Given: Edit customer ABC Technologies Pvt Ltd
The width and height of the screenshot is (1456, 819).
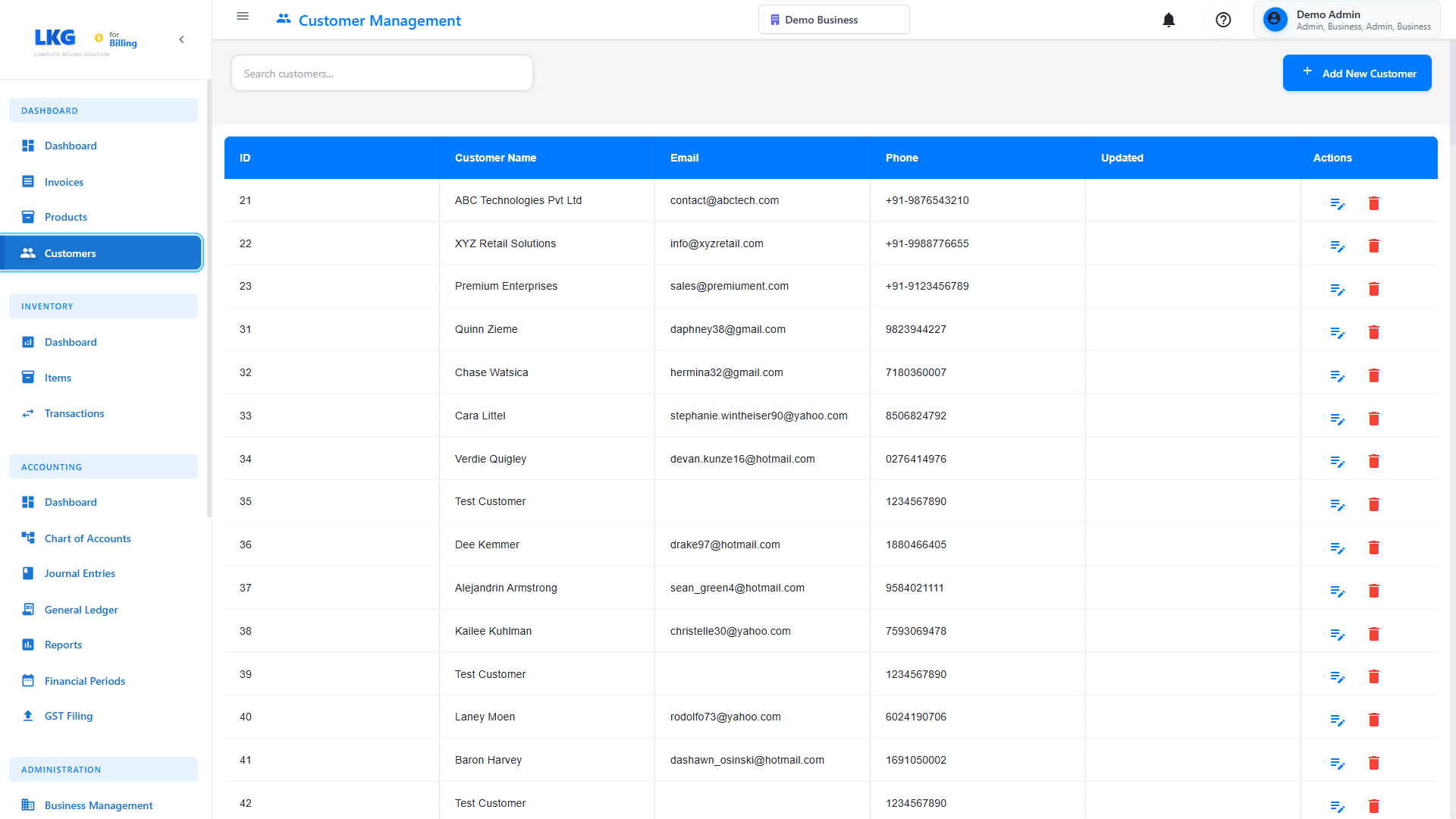Looking at the screenshot, I should coord(1337,203).
